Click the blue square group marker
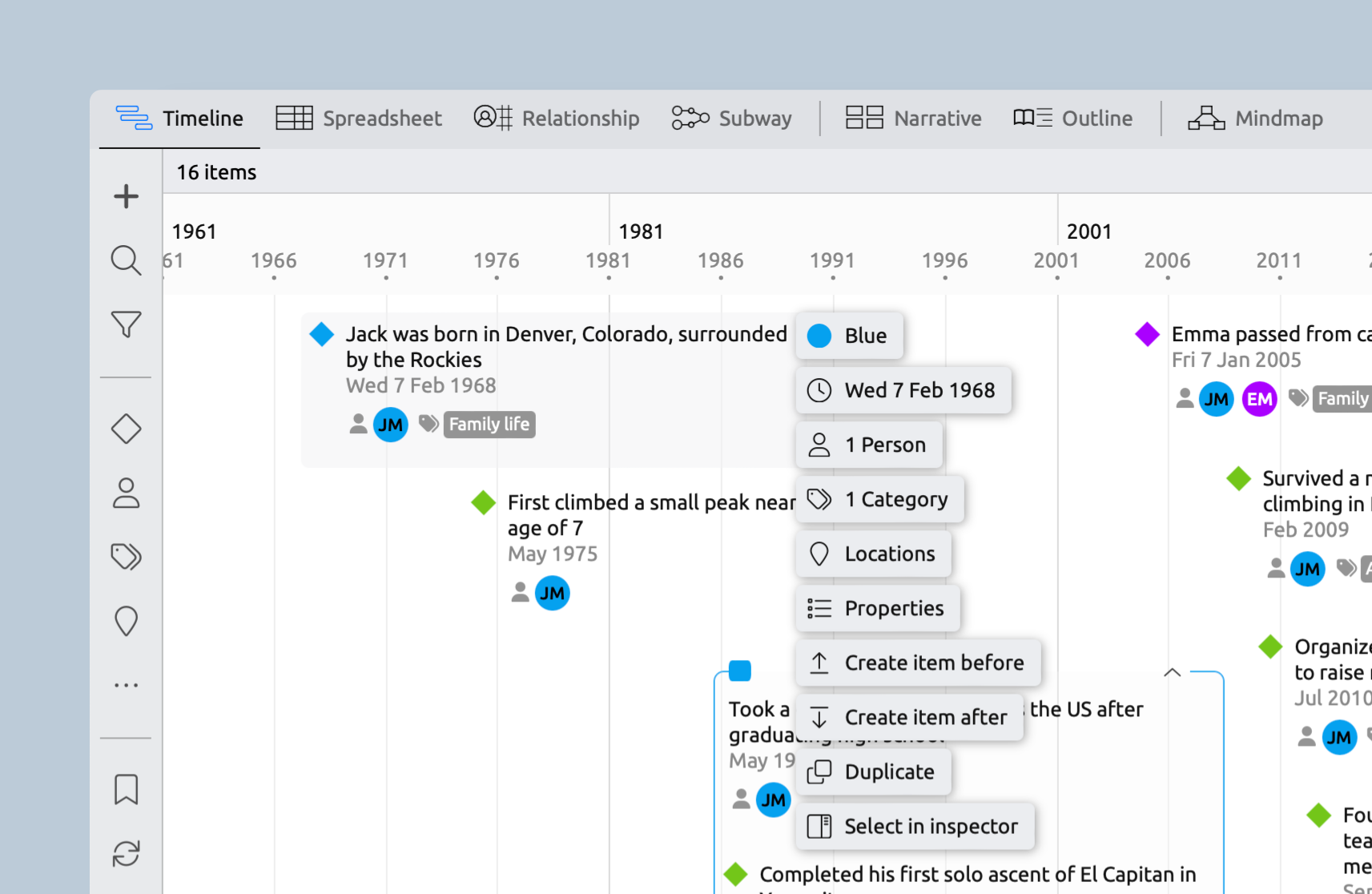The image size is (1372, 894). point(740,670)
